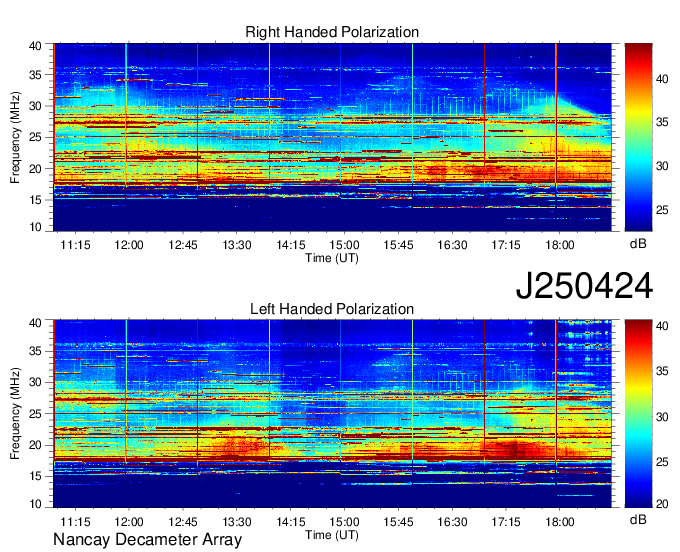Viewport: 680px width, 552px height.
Task: Click the Right Handed Polarization dB colorbar
Action: pyautogui.click(x=638, y=137)
